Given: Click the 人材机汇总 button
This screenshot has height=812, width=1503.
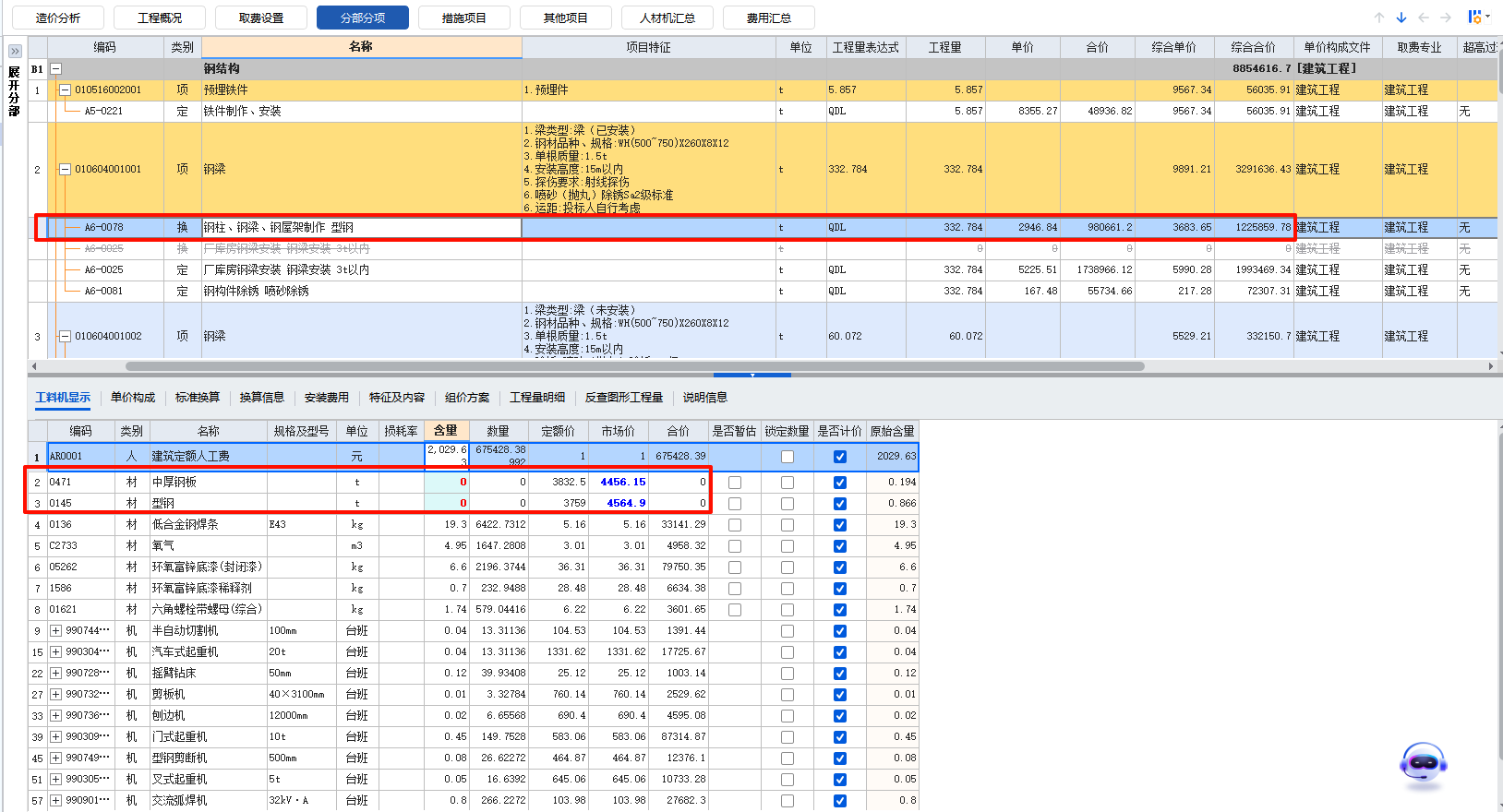Looking at the screenshot, I should 667,18.
